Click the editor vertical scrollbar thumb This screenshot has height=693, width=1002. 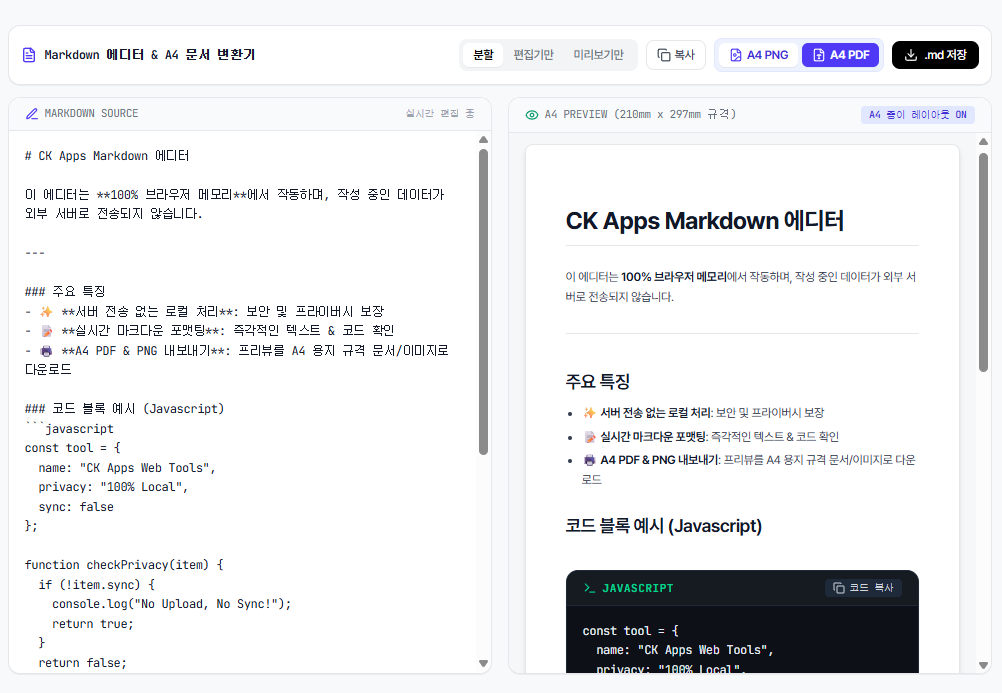tap(483, 302)
